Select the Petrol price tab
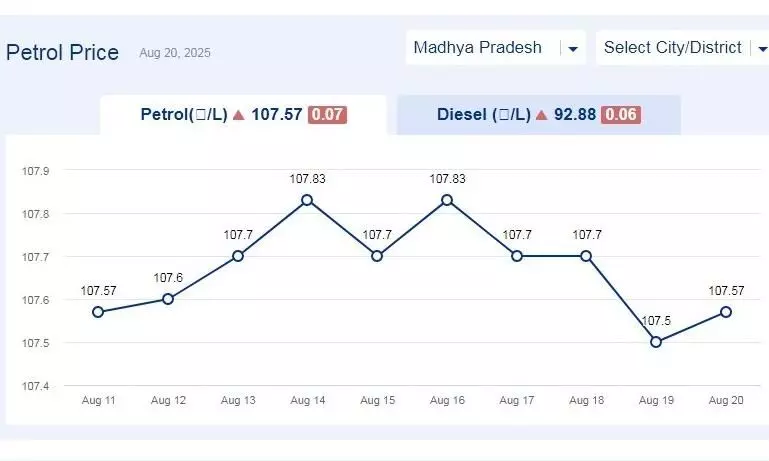 pyautogui.click(x=243, y=115)
